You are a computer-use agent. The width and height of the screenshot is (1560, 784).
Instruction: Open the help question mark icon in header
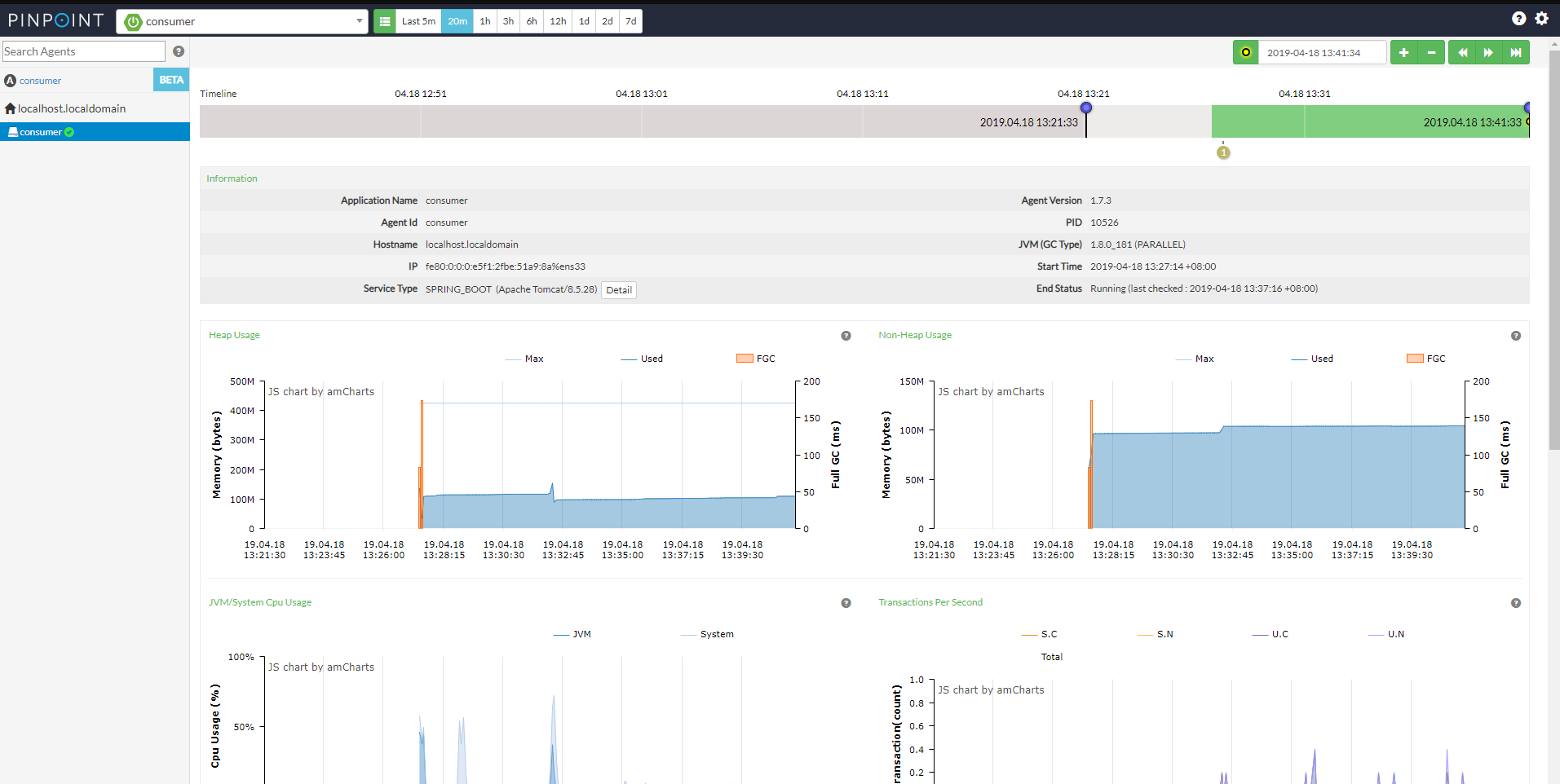click(x=1518, y=18)
